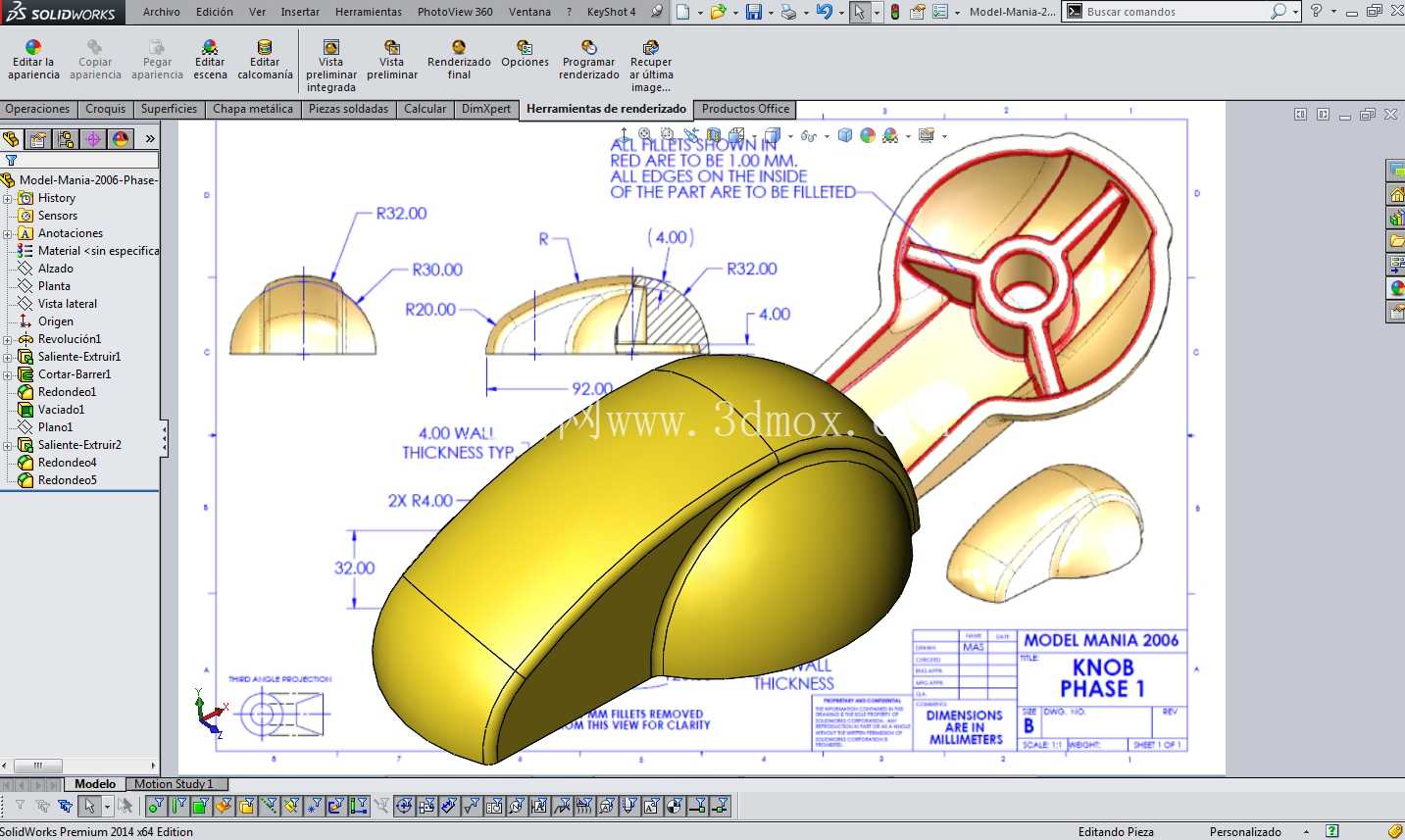Create a new document

683,12
